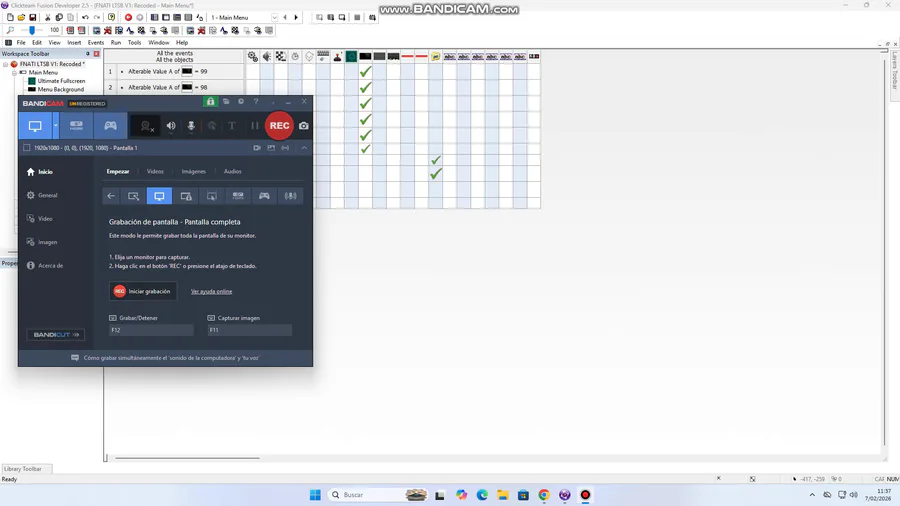The image size is (900, 506).
Task: Open the Tools menu in Clickteam Fusion
Action: click(134, 42)
